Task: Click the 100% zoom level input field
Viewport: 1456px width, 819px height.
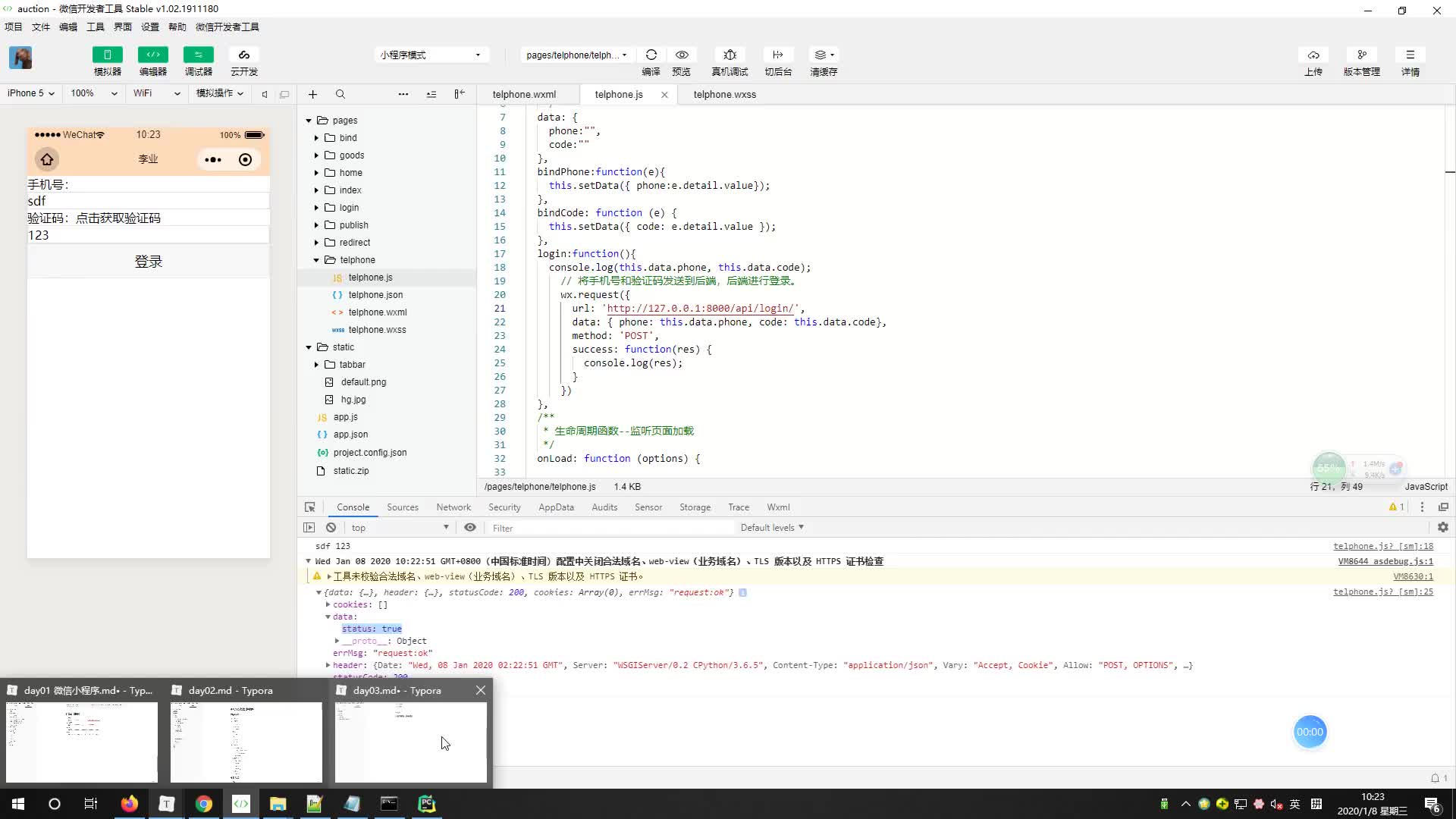Action: (83, 94)
